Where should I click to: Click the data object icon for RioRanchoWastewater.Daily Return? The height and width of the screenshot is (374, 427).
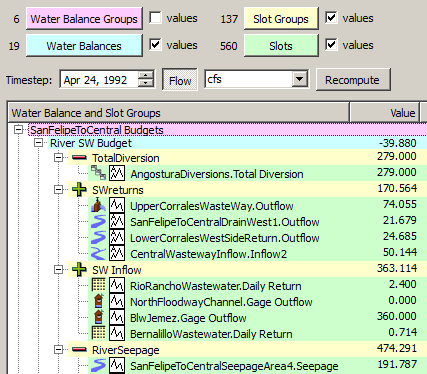coord(99,285)
